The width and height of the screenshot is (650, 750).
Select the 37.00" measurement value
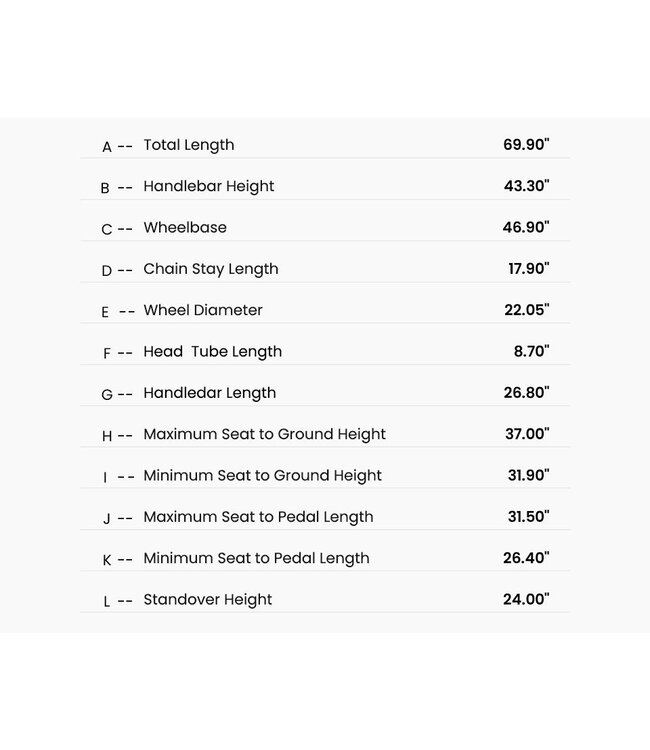pos(527,434)
